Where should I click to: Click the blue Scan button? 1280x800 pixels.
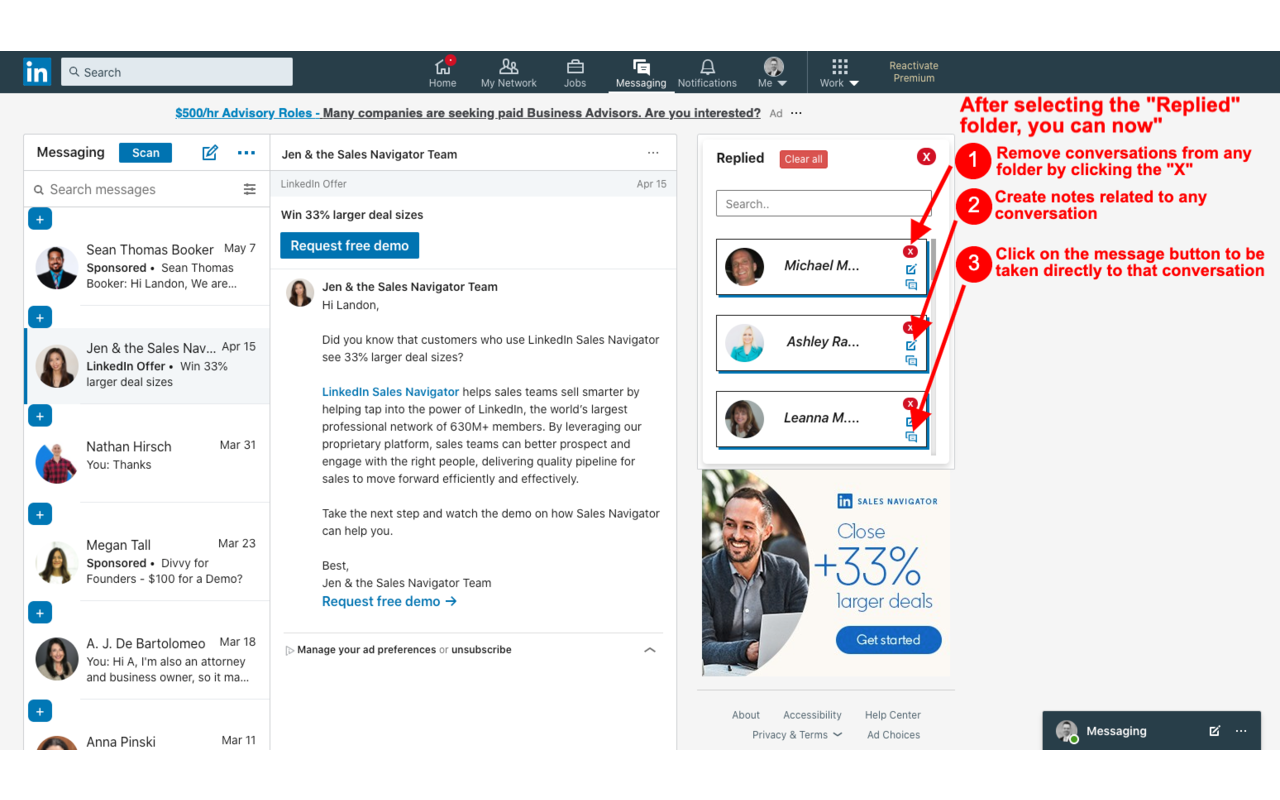[x=146, y=153]
